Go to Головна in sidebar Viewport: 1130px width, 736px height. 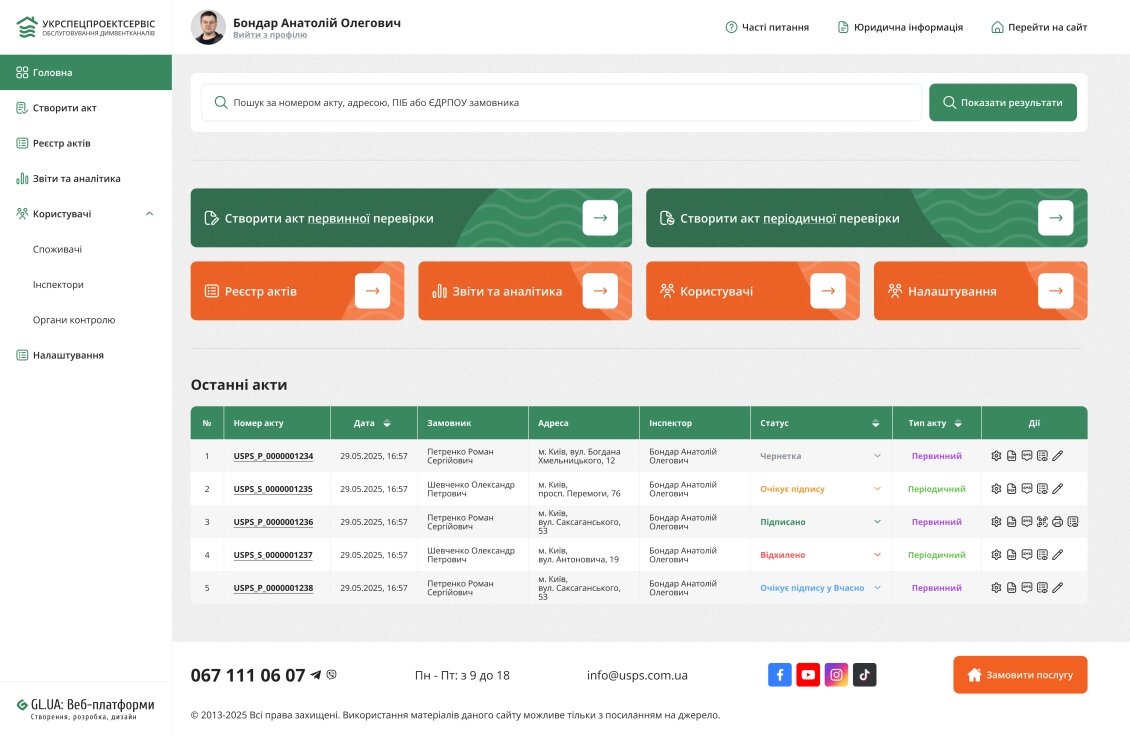click(x=86, y=72)
